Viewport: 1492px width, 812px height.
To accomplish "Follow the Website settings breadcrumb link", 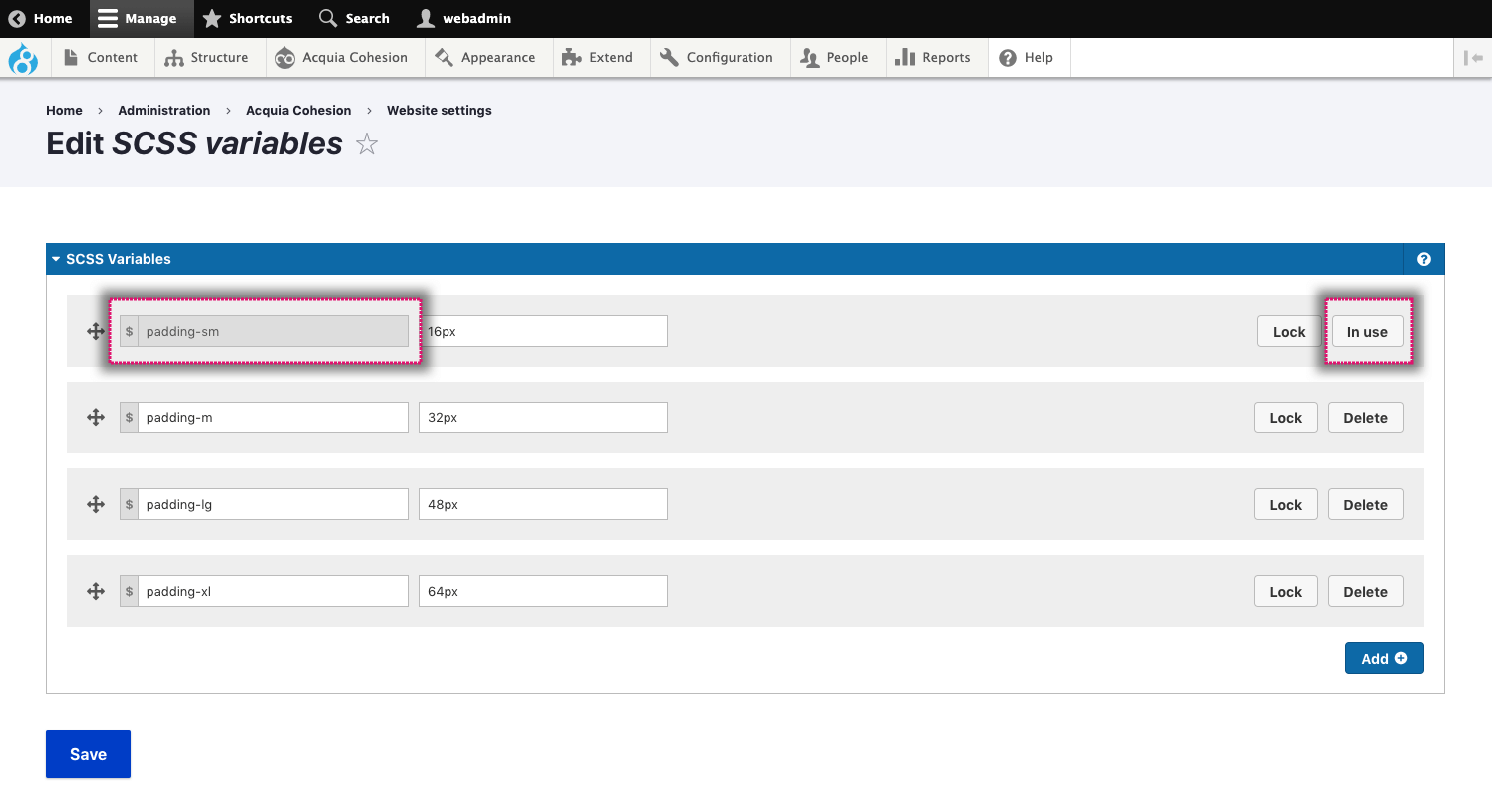I will click(440, 111).
